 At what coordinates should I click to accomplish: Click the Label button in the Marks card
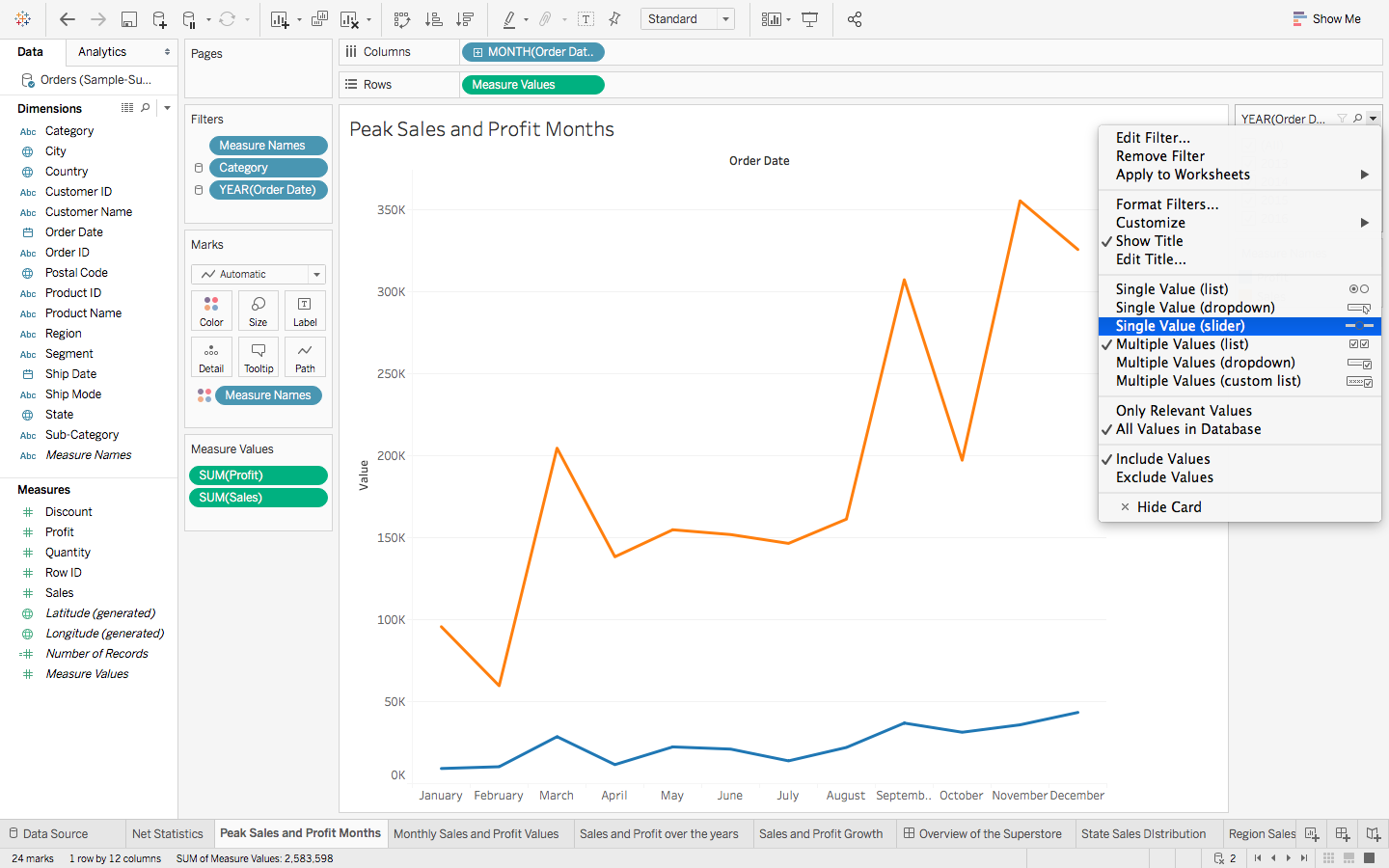click(x=305, y=310)
